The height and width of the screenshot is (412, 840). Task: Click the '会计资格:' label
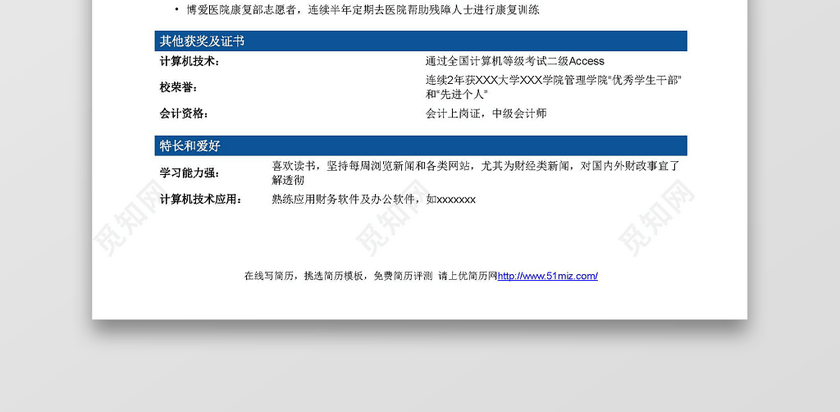(x=184, y=114)
